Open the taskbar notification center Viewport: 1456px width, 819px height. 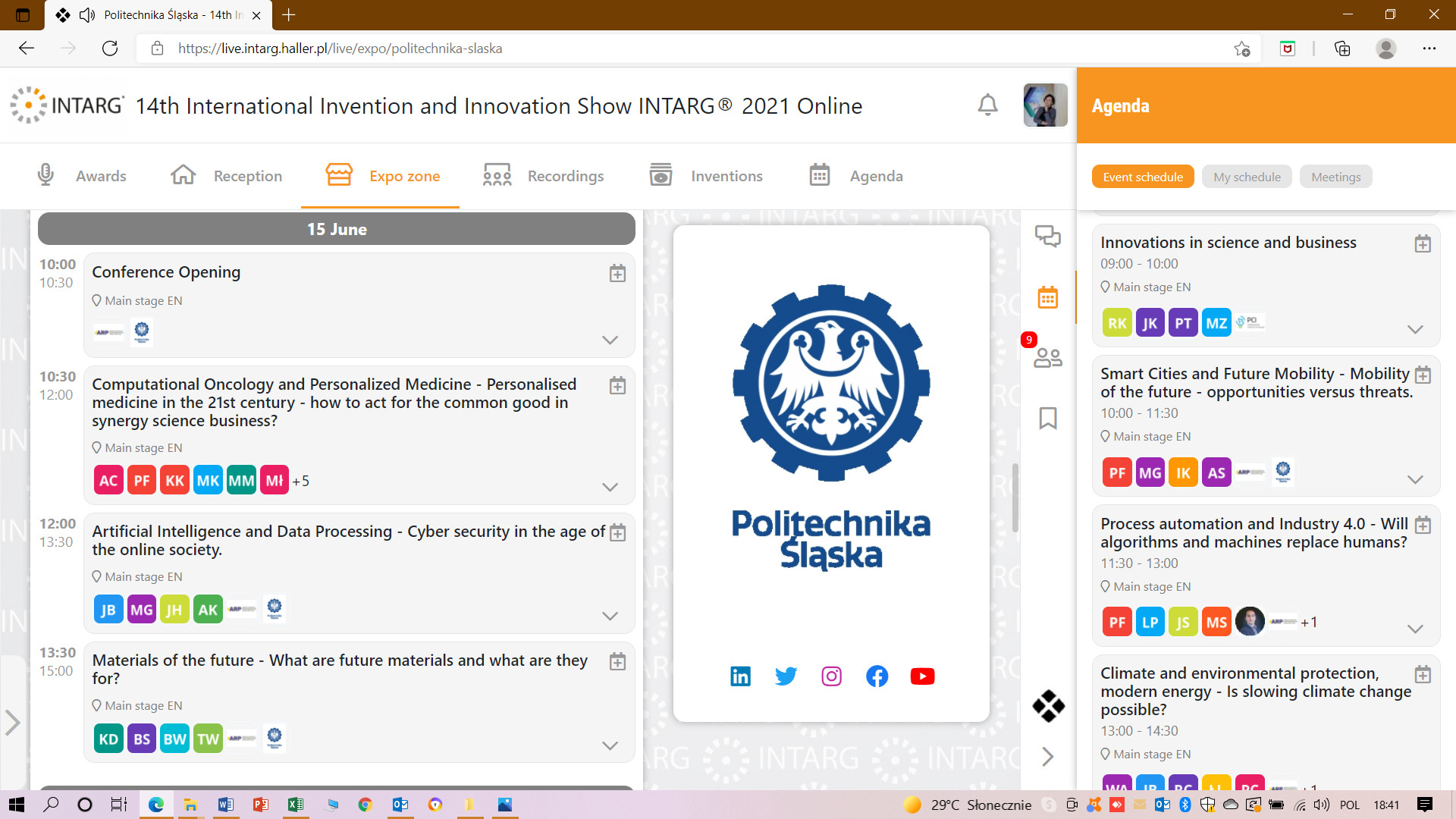pos(1424,805)
